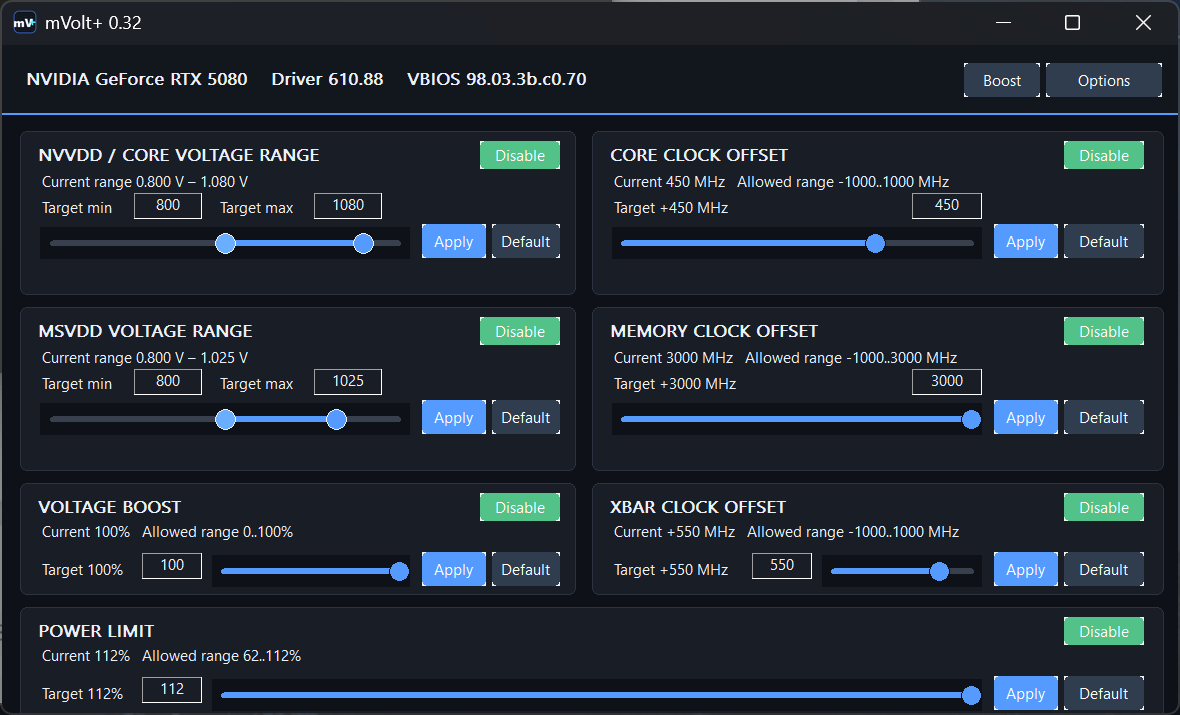This screenshot has width=1180, height=715.
Task: Disable the Memory Clock Offset
Action: 1104,331
